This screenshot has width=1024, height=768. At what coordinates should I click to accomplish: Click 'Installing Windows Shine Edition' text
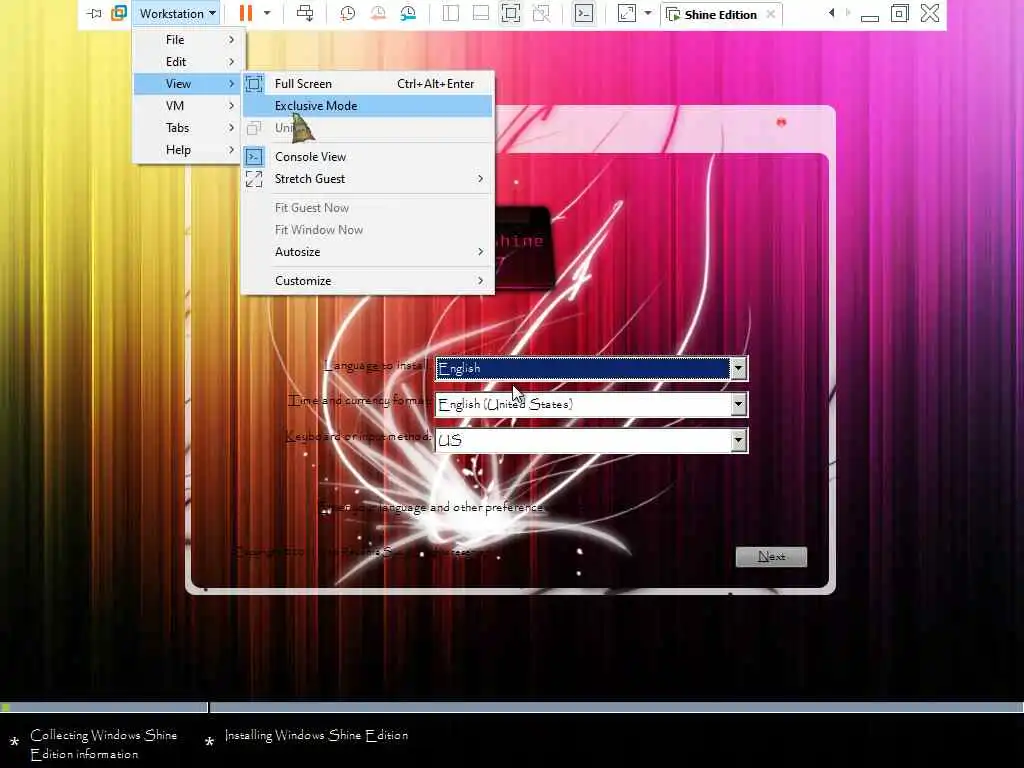coord(316,735)
